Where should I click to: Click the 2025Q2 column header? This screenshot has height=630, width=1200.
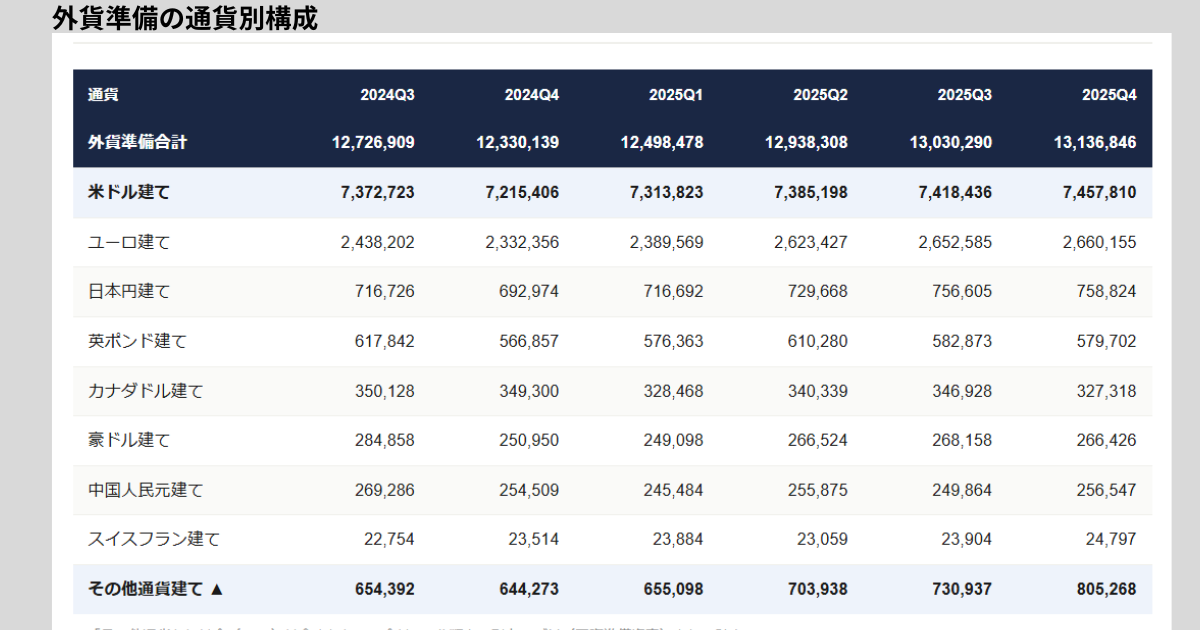click(820, 95)
